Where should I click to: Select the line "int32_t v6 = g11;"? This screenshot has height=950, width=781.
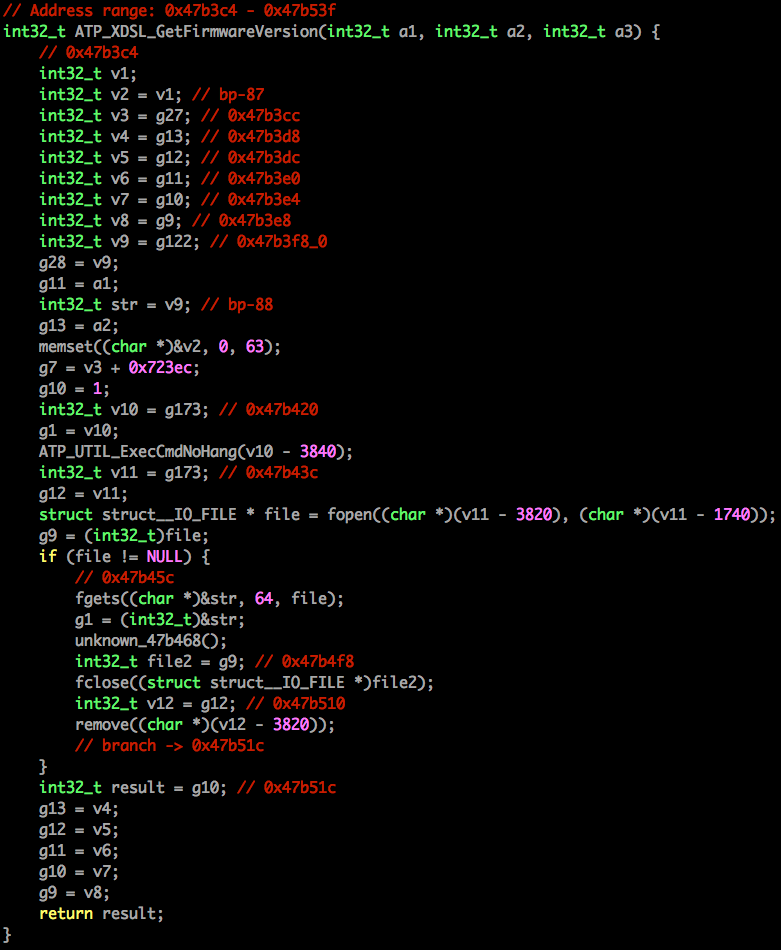point(115,179)
